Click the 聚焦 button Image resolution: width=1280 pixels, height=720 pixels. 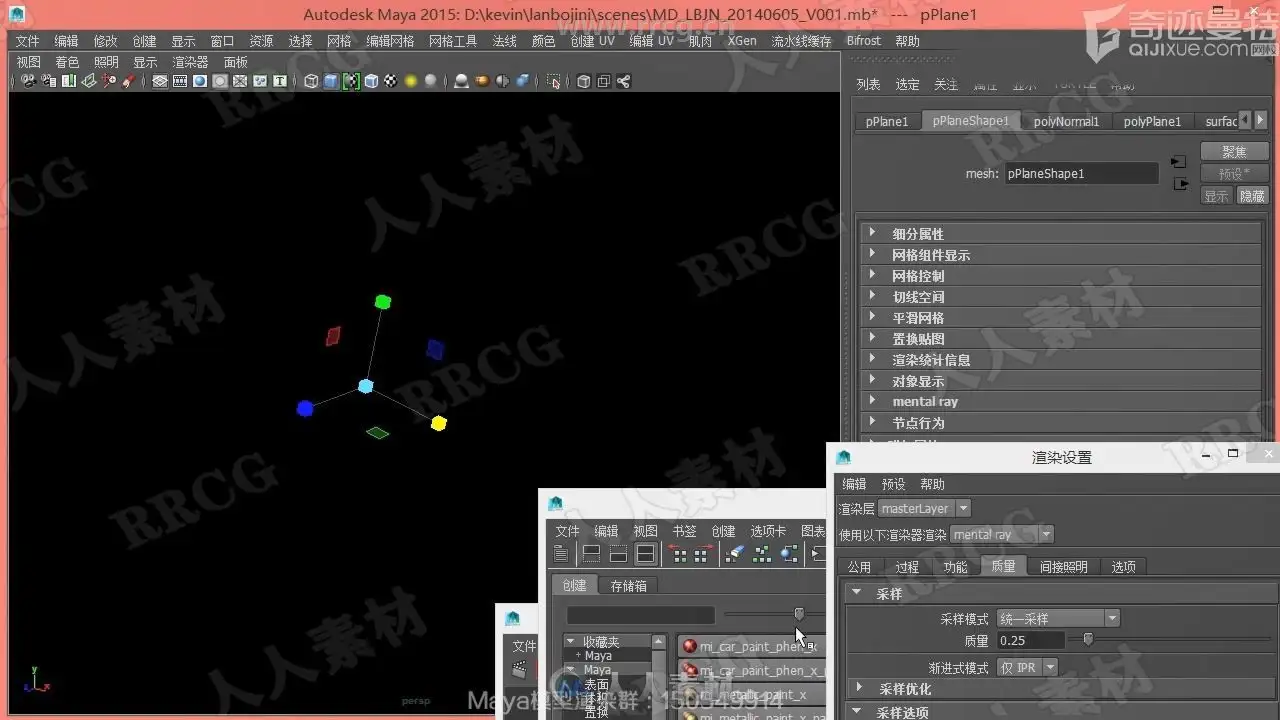tap(1235, 152)
